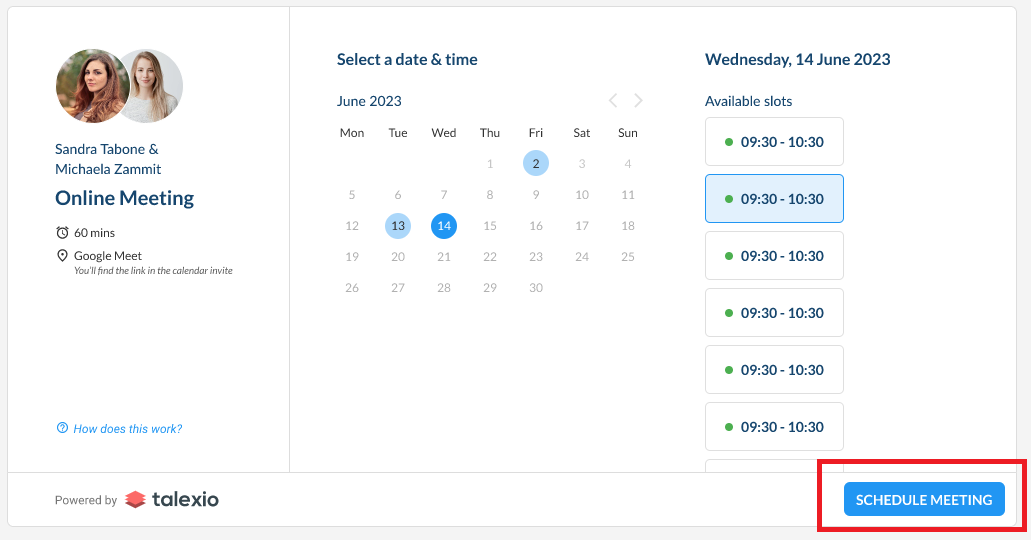Click the clock icon beside 60 mins
Viewport: 1031px width, 540px height.
click(62, 232)
